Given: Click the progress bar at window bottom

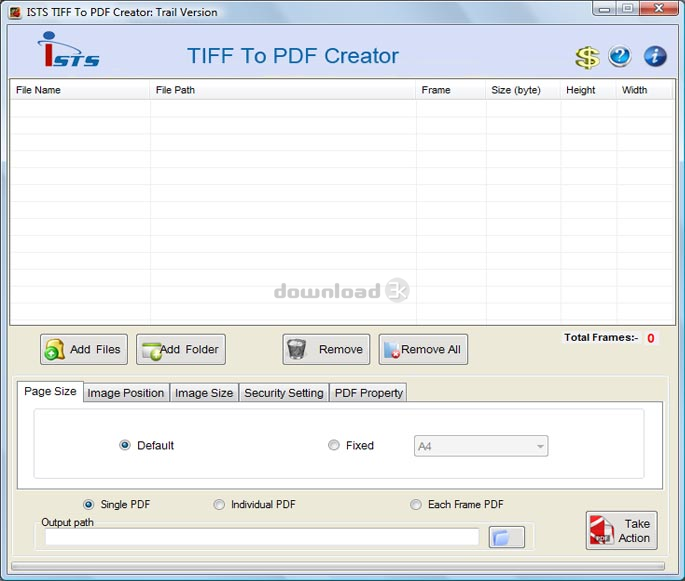Looking at the screenshot, I should coord(338,566).
